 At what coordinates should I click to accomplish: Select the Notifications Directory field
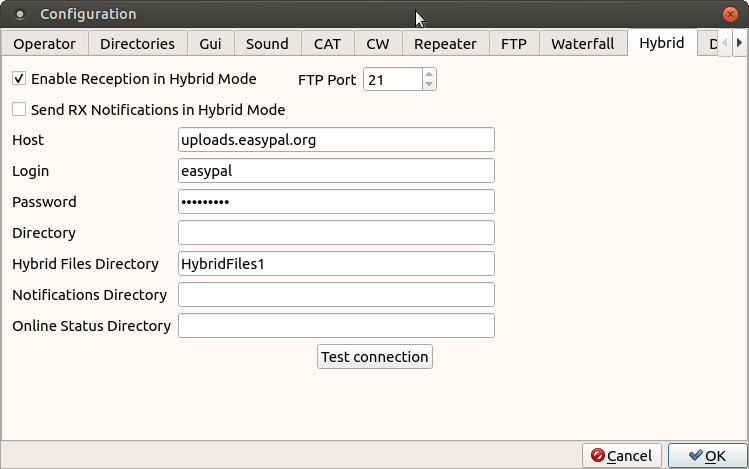(x=336, y=295)
